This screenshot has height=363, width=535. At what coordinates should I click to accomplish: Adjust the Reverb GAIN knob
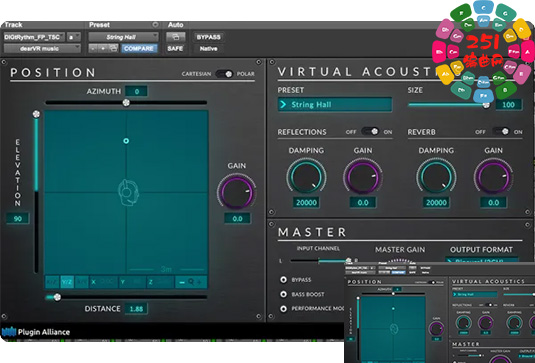(493, 177)
